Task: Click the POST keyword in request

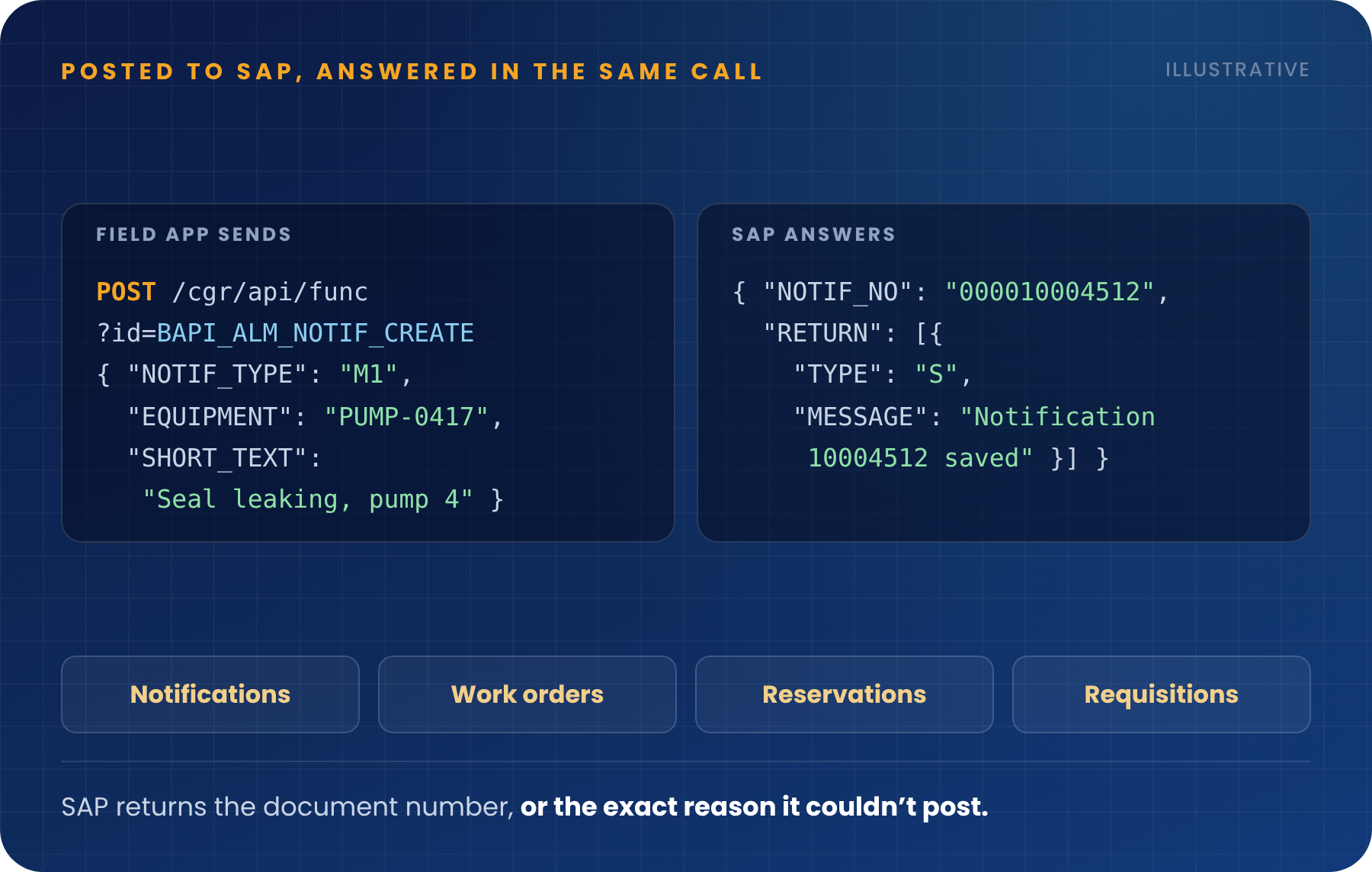Action: tap(127, 292)
